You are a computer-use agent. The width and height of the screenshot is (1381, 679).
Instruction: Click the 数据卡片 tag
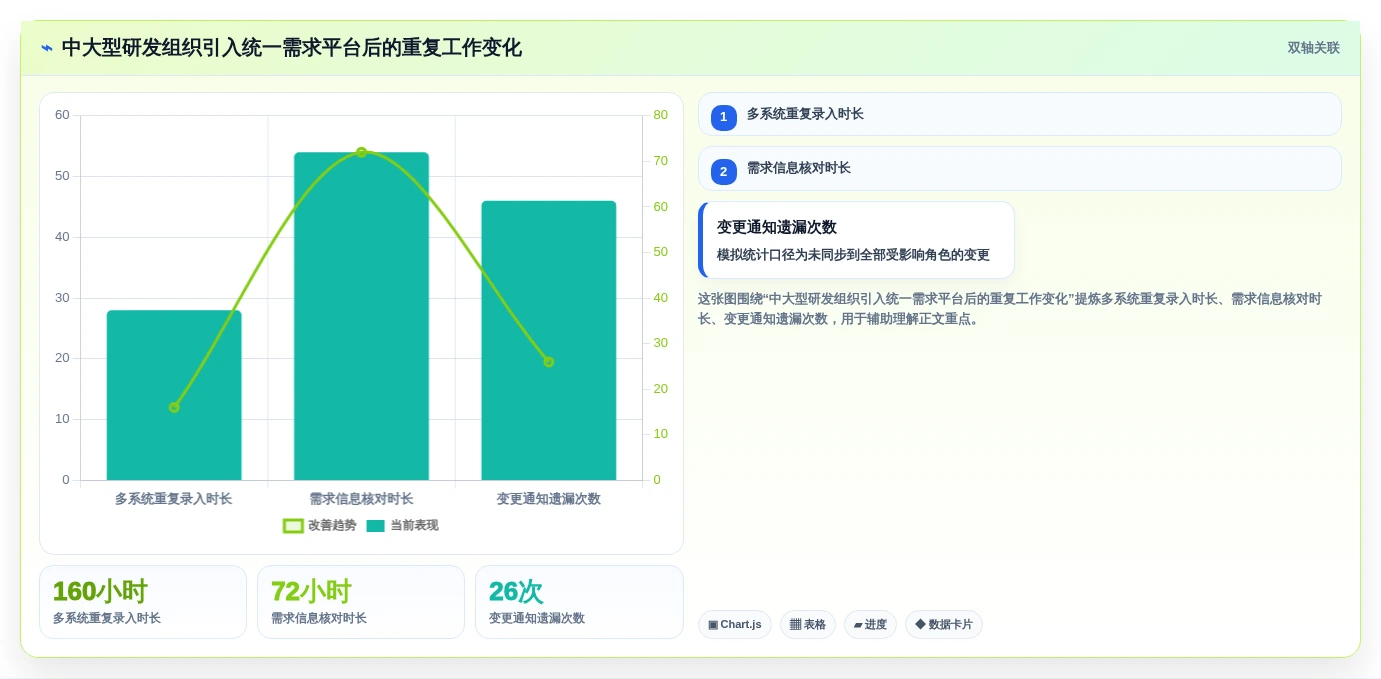point(944,624)
